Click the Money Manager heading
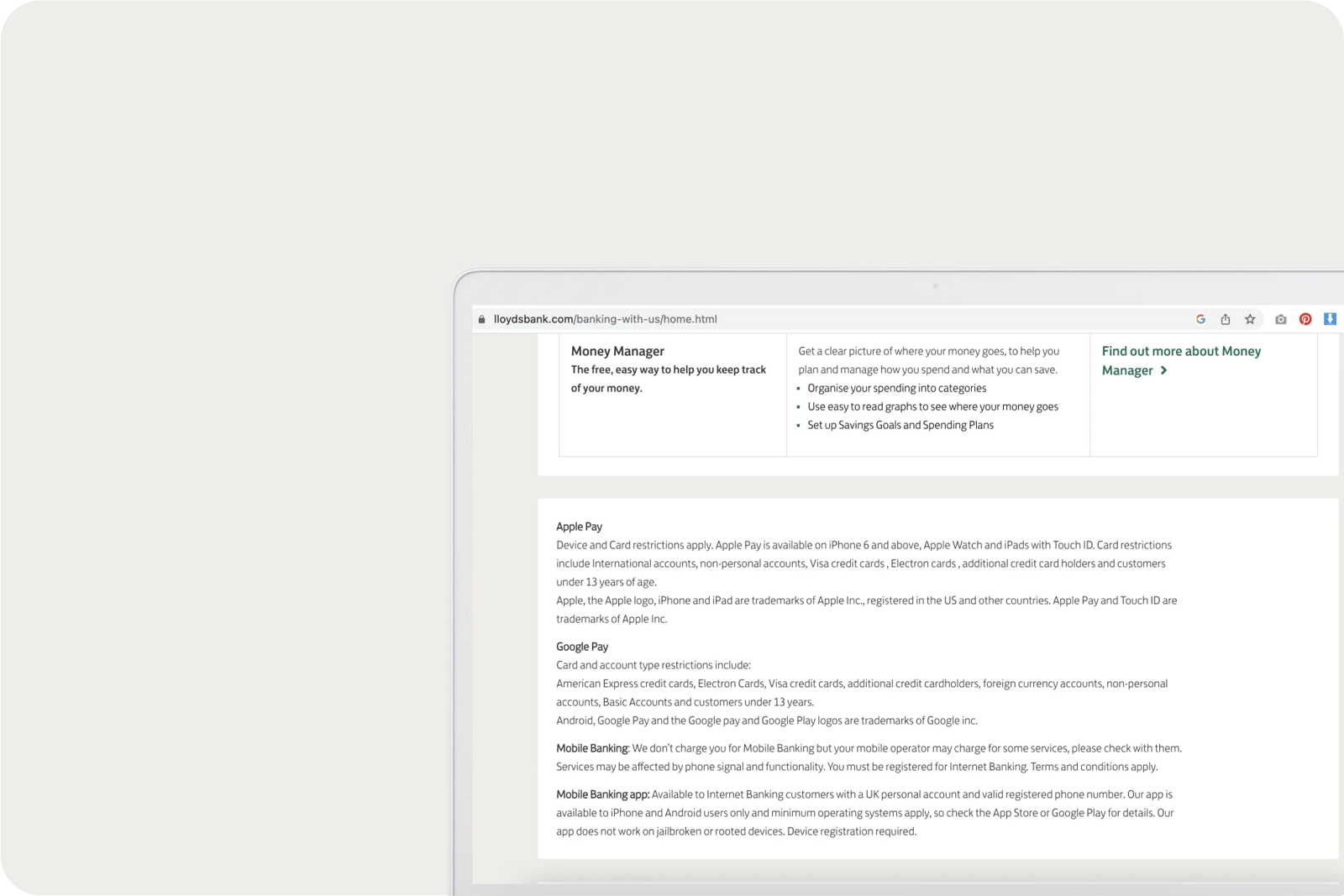Viewport: 1344px width, 896px height. click(x=617, y=351)
